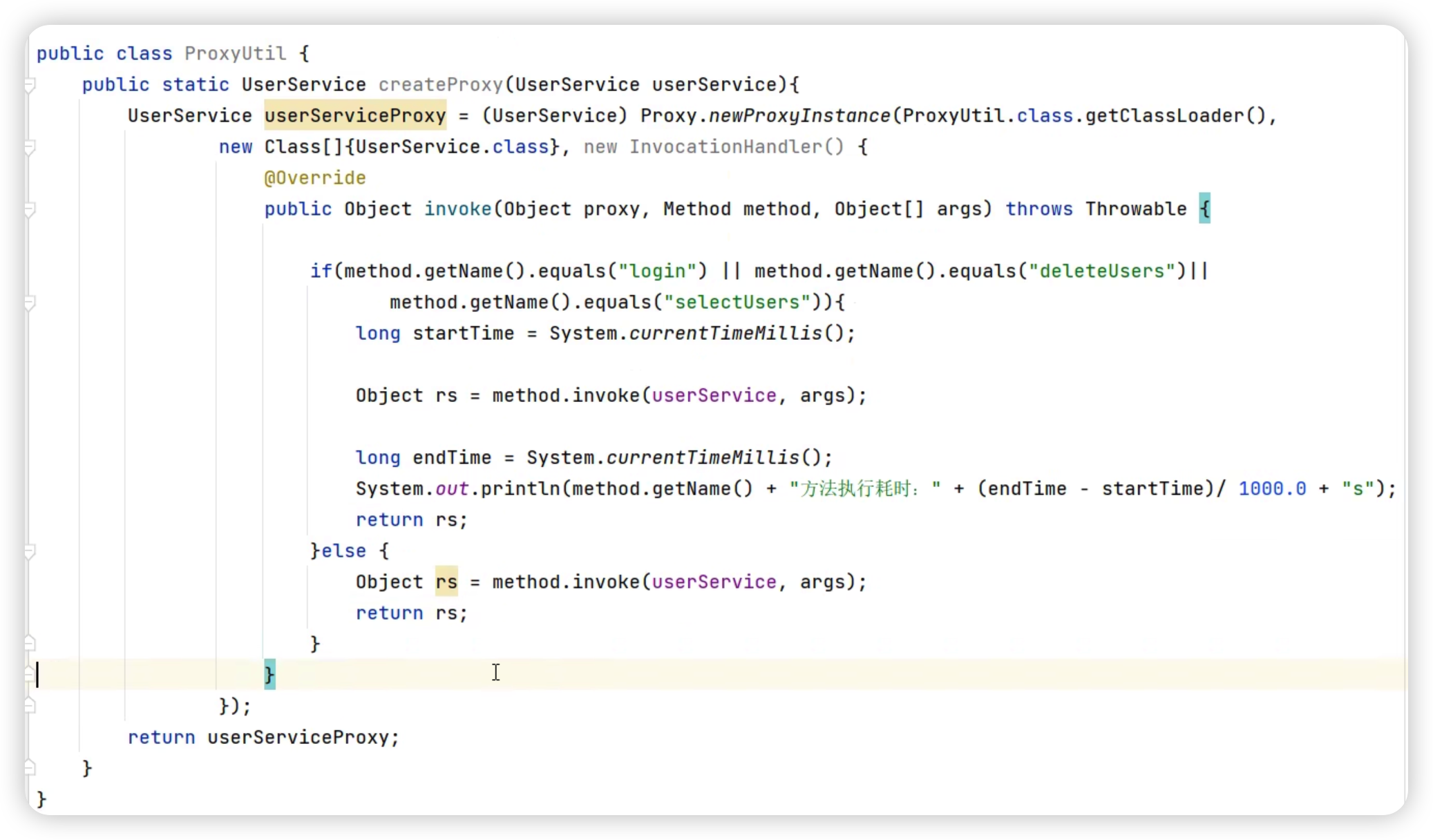Image resolution: width=1433 pixels, height=840 pixels.
Task: Click the Method type in the invoke parameters
Action: (697, 209)
